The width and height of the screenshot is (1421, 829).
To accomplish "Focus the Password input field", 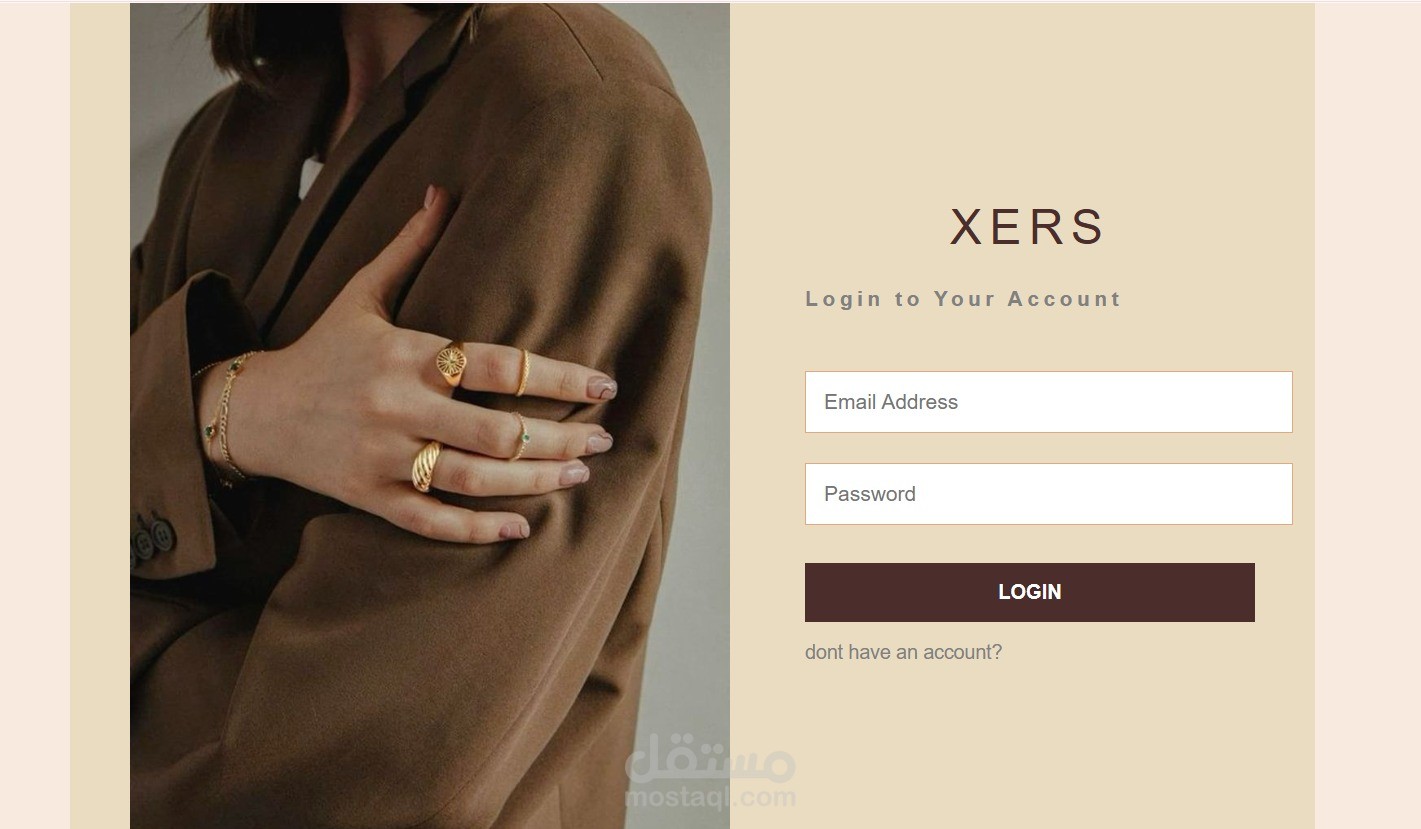I will pyautogui.click(x=1048, y=494).
